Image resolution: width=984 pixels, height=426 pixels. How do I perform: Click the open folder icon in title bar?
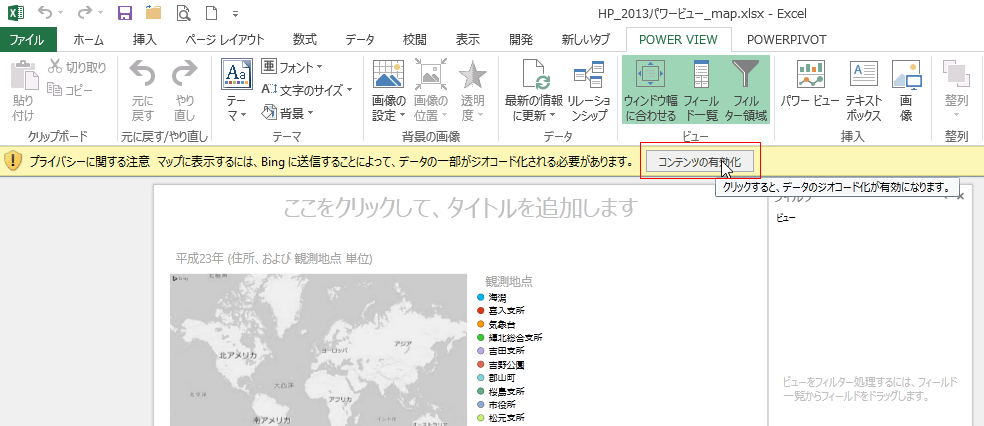click(153, 13)
